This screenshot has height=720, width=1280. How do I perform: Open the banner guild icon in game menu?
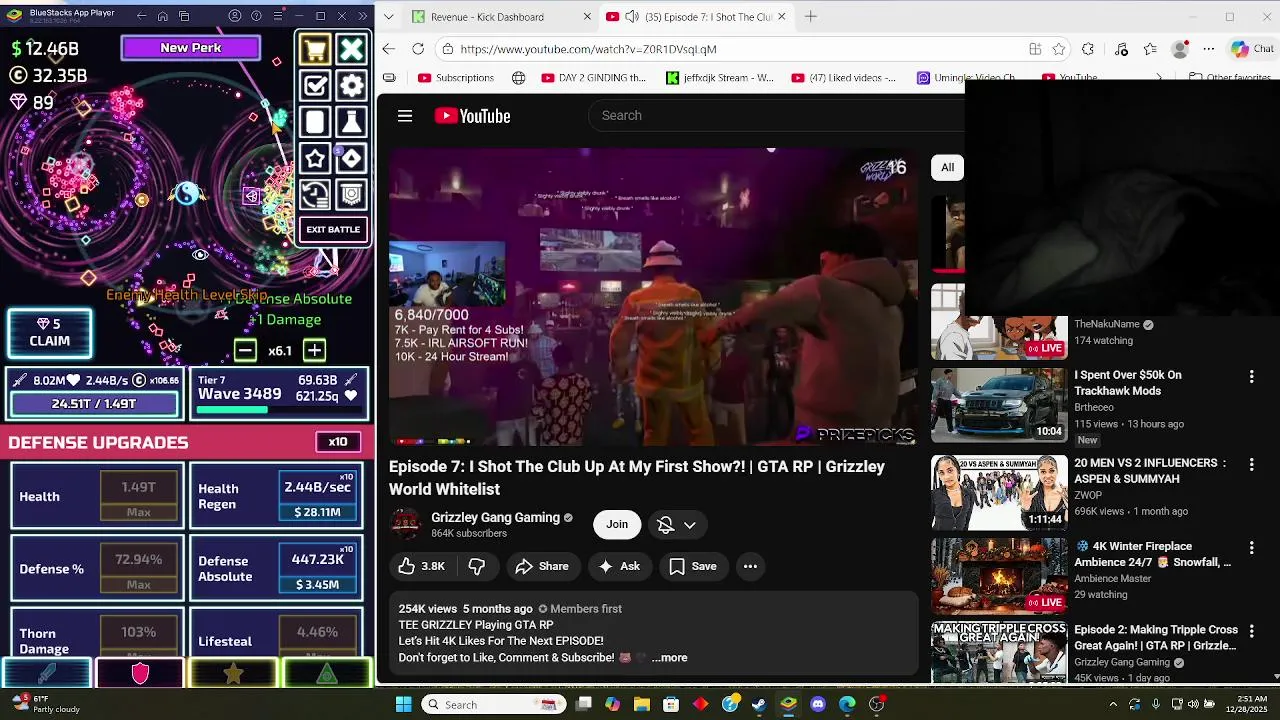tap(351, 194)
